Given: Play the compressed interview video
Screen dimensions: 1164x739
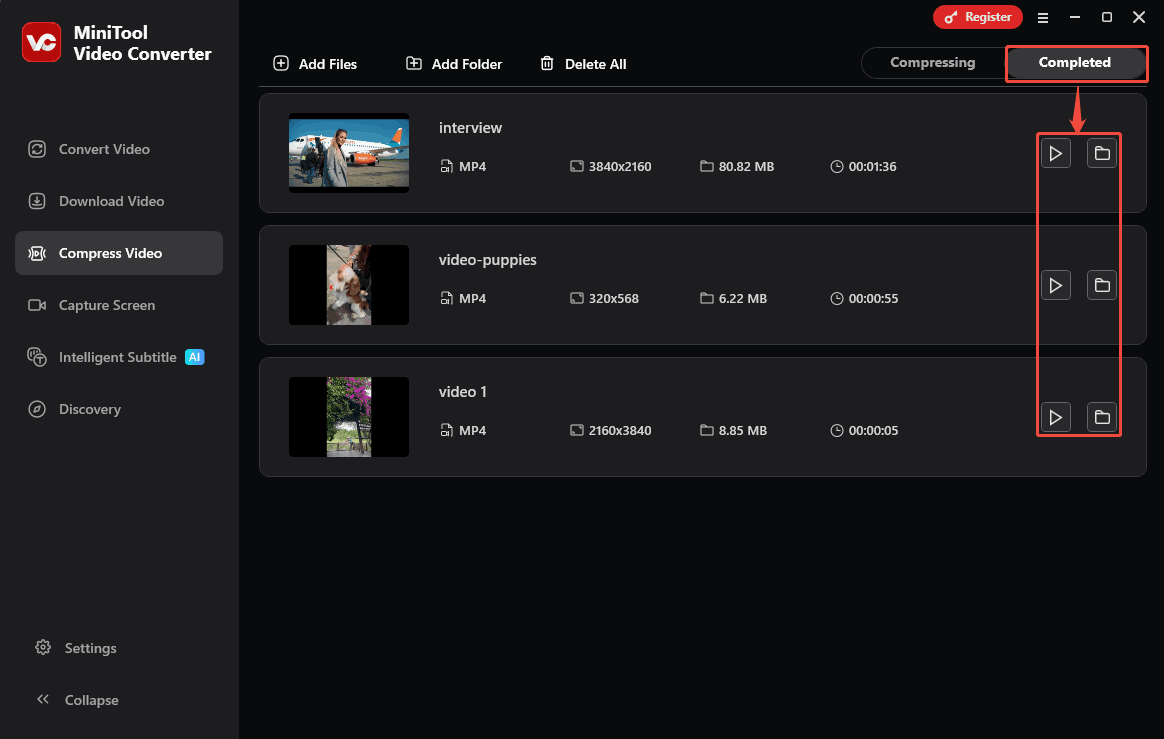Looking at the screenshot, I should click(x=1056, y=153).
